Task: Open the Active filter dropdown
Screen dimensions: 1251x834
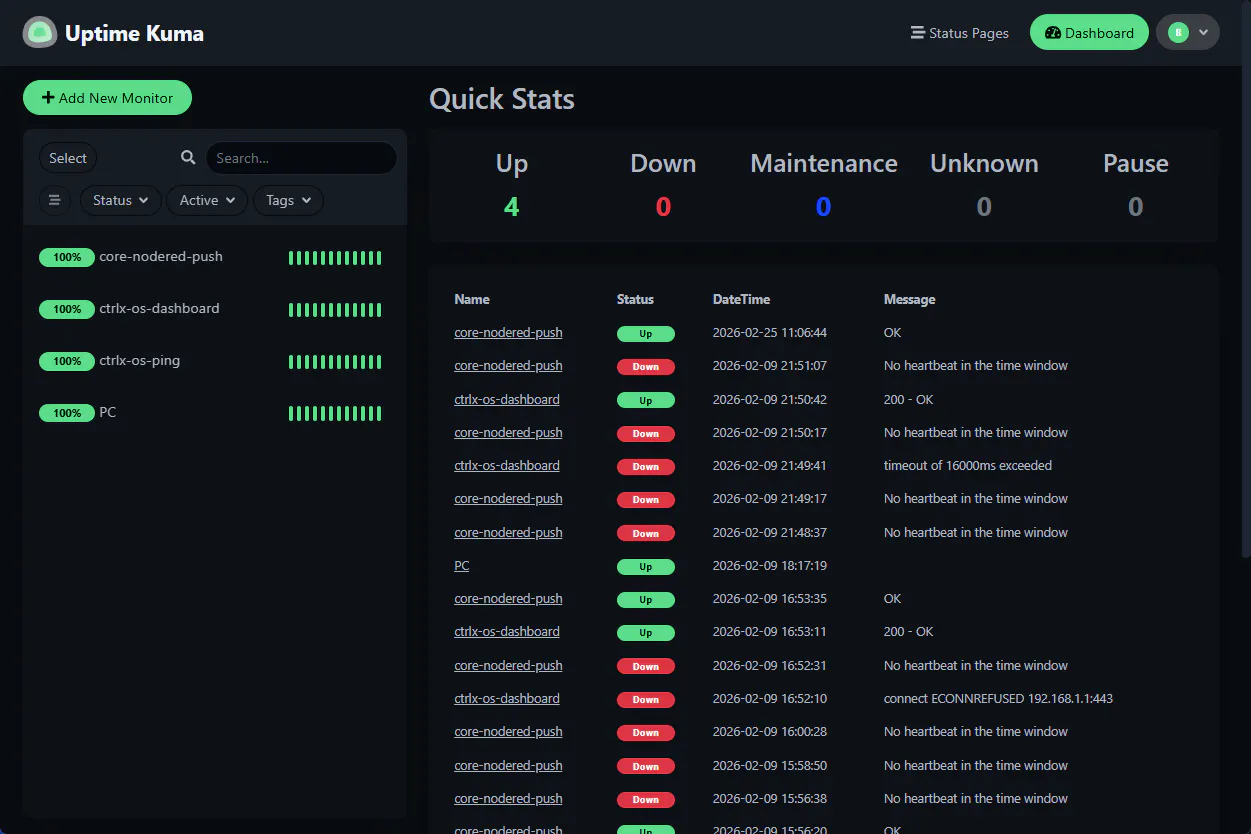Action: (x=207, y=200)
